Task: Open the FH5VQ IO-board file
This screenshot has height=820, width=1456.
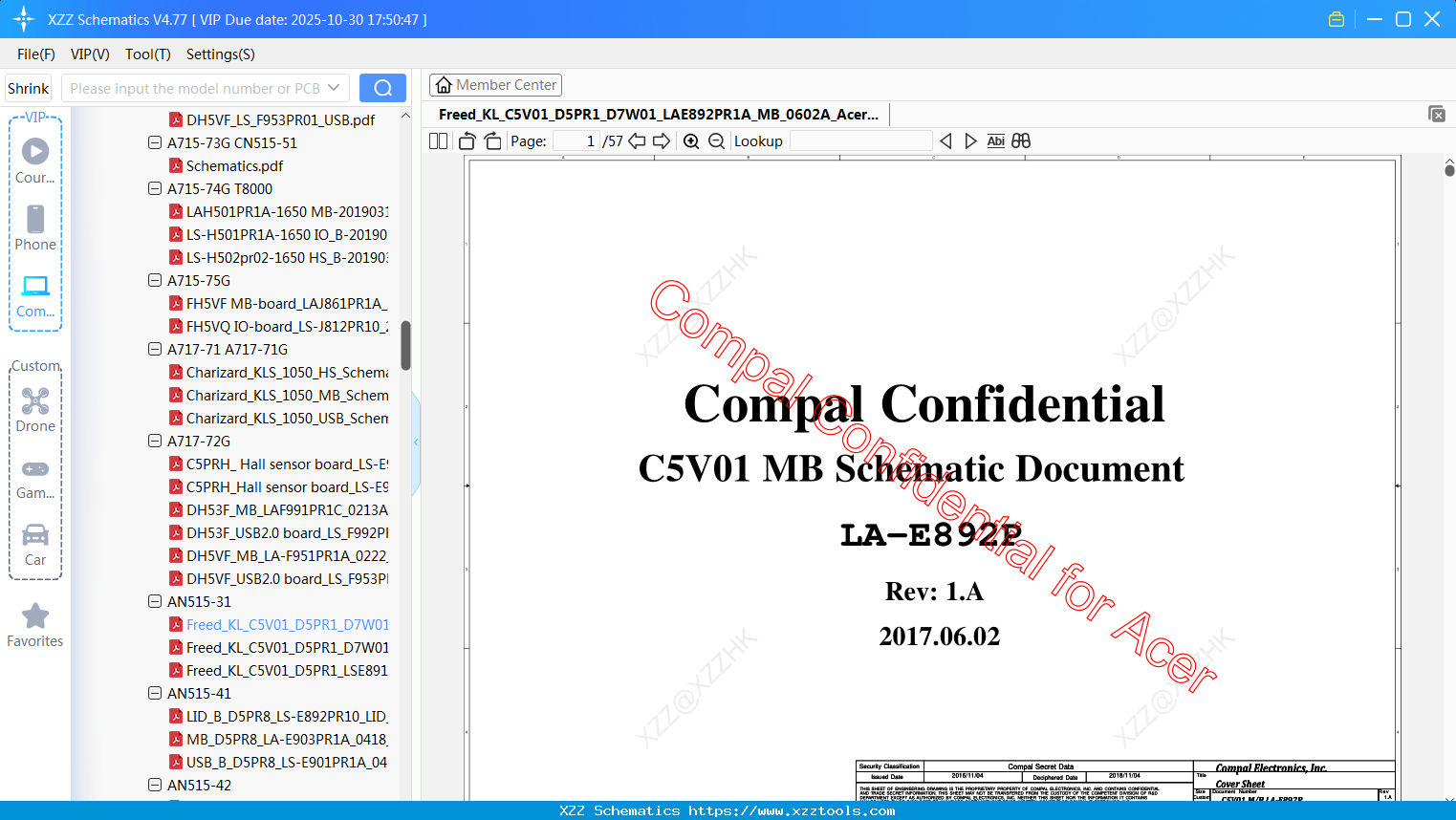Action: pyautogui.click(x=278, y=327)
